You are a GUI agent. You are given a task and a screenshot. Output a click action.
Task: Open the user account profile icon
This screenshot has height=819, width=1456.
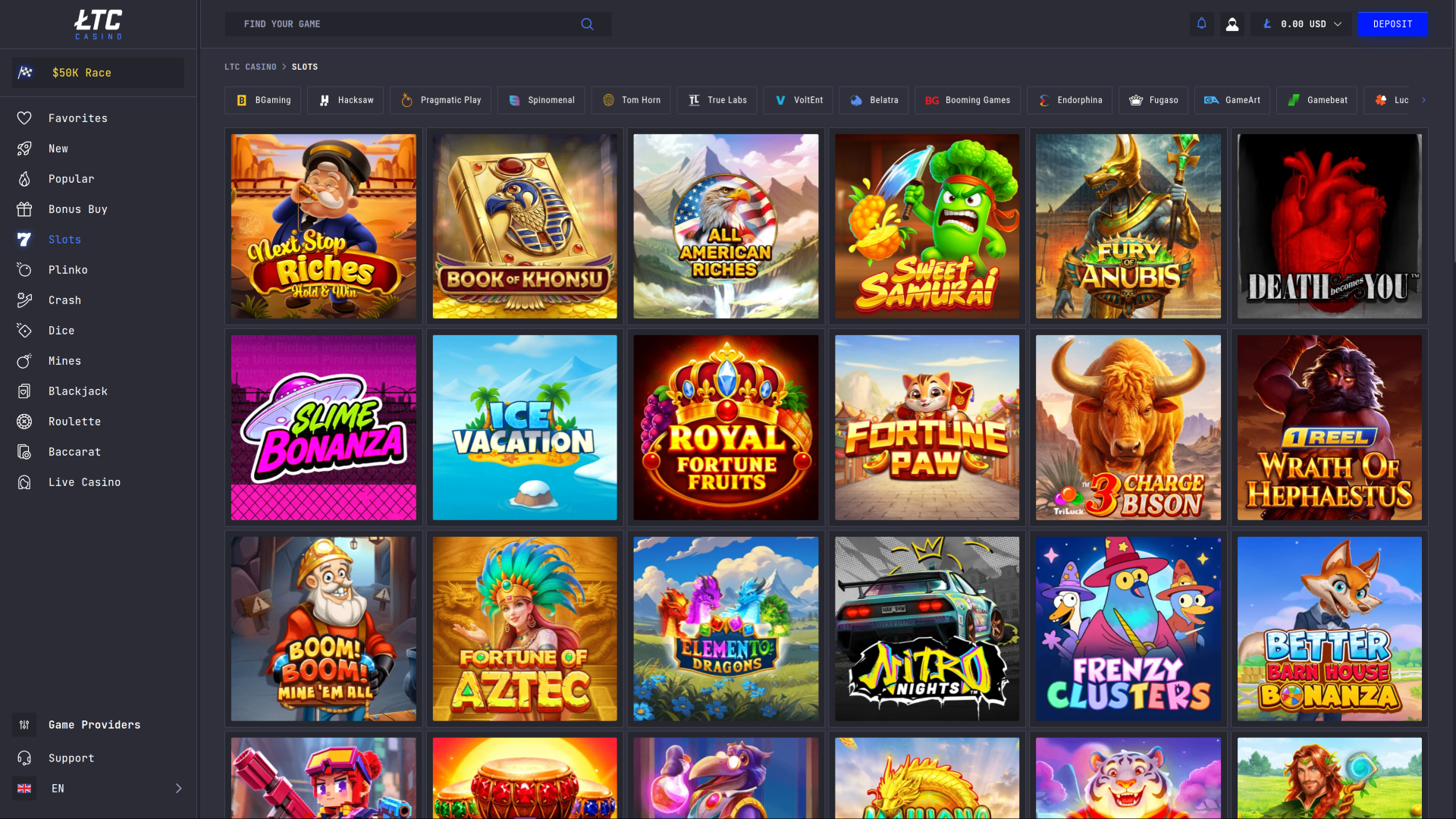[x=1232, y=24]
